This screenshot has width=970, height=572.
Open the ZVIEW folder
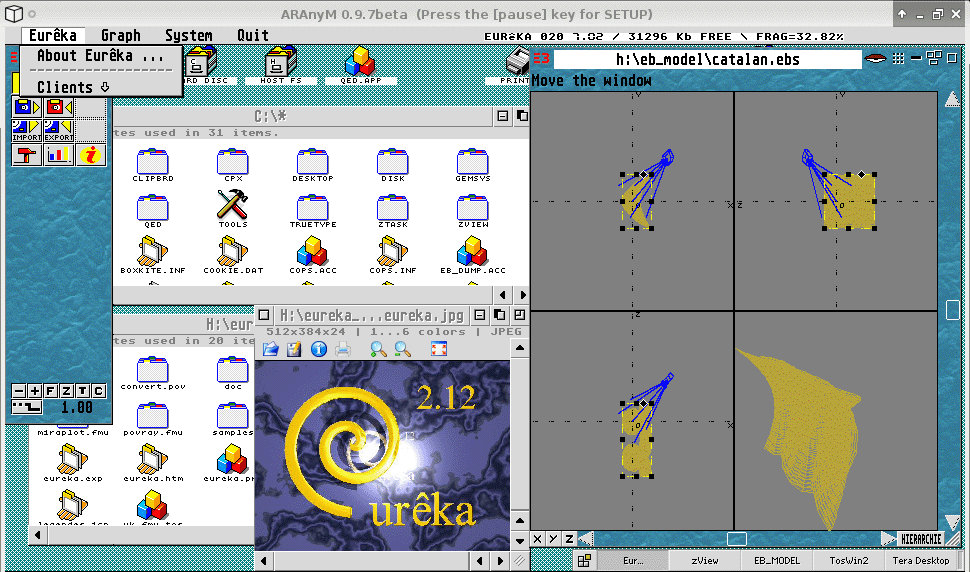[x=473, y=211]
